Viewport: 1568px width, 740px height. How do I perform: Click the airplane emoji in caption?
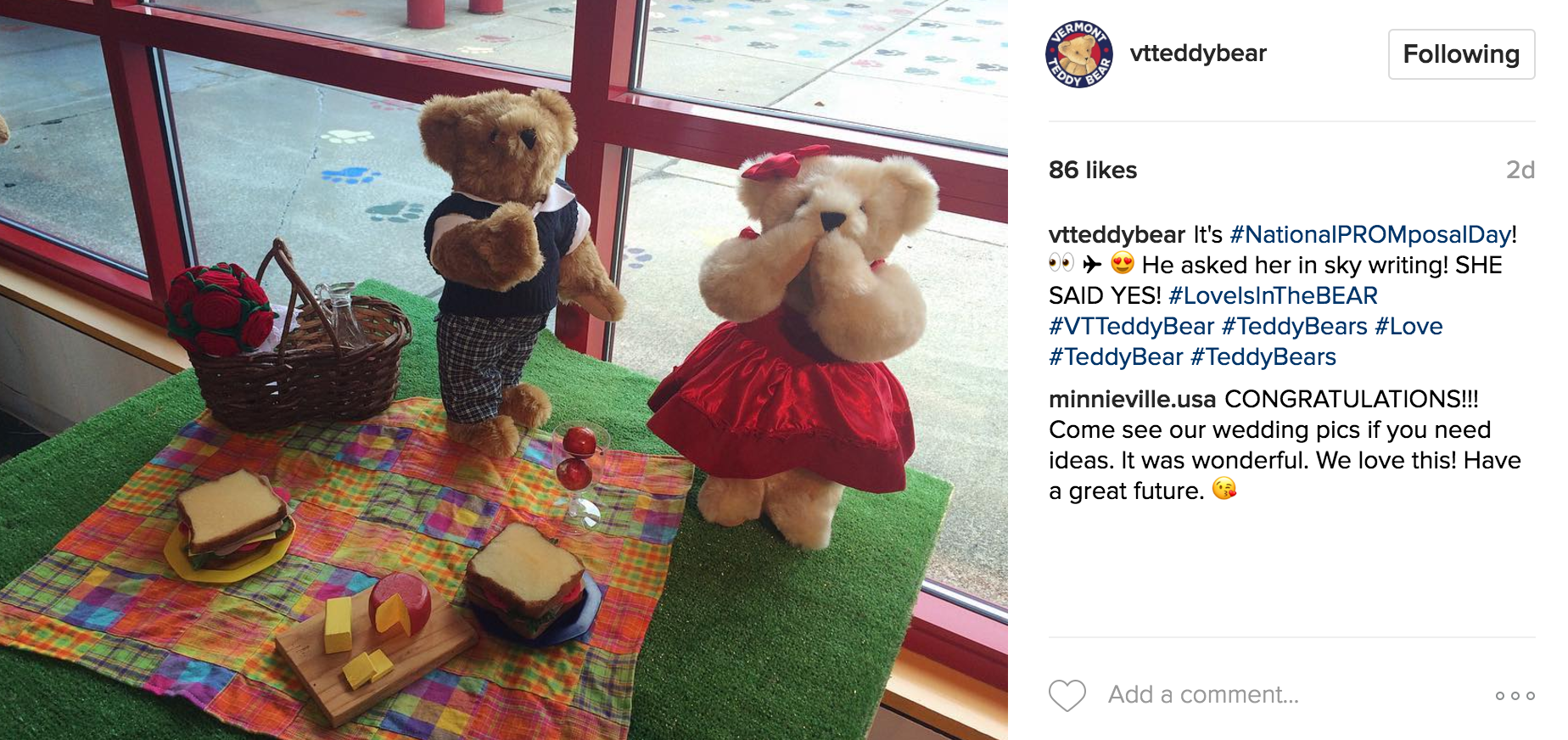coord(1092,264)
